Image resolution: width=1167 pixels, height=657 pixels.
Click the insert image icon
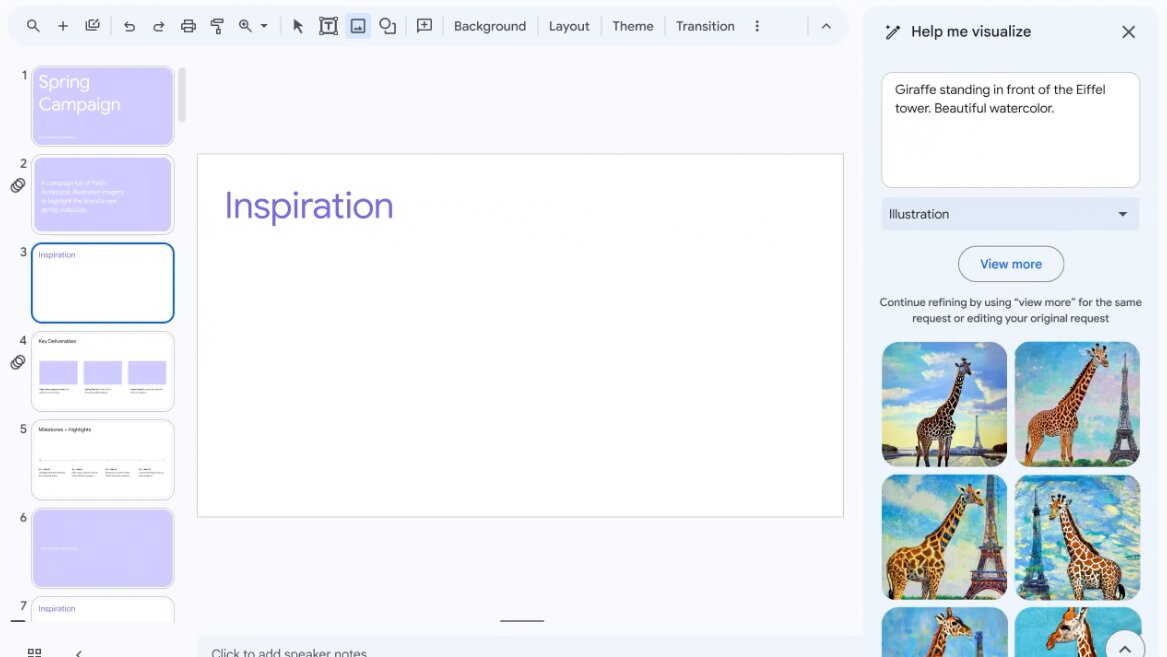click(358, 26)
